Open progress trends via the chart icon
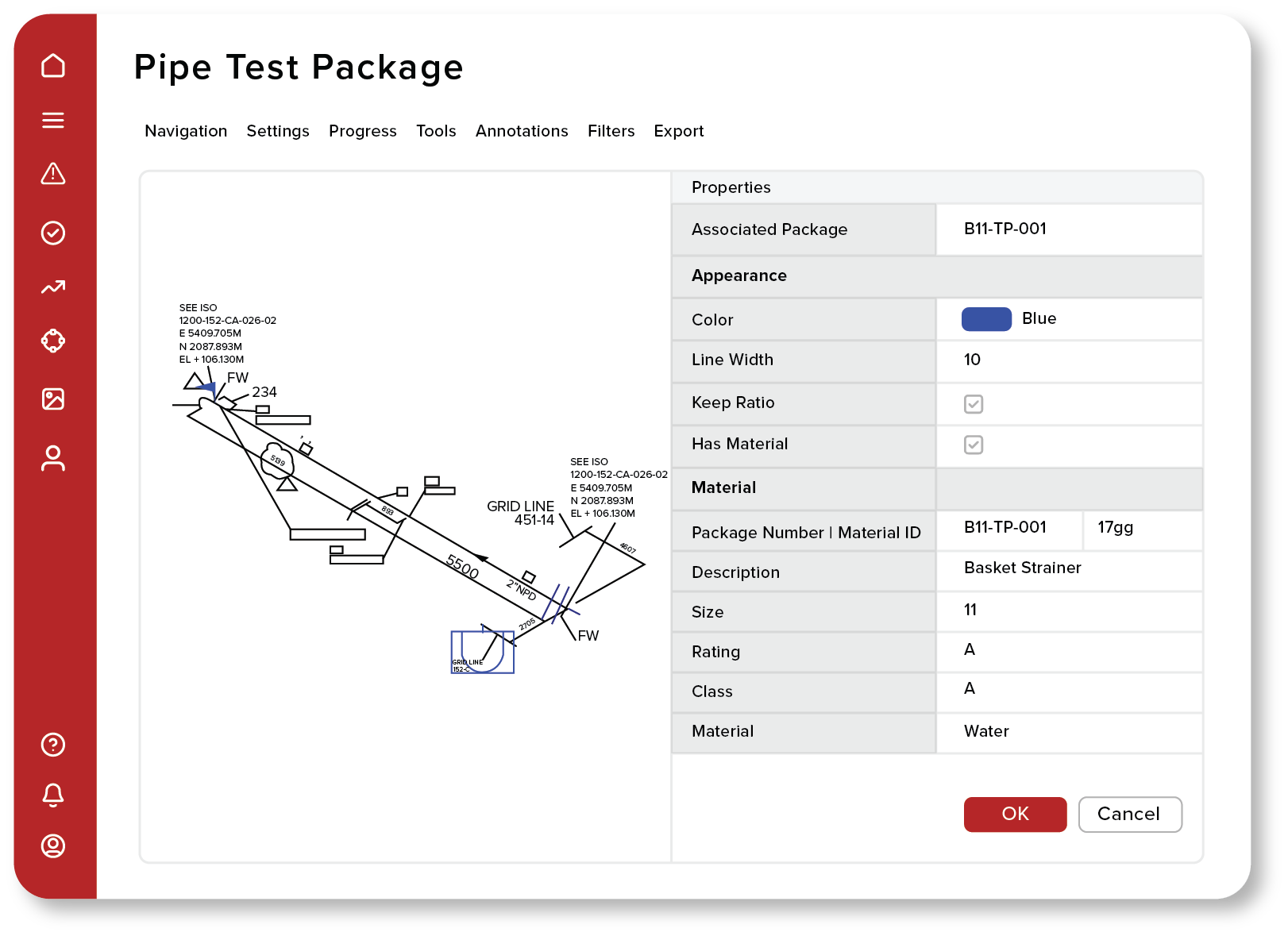 tap(52, 287)
